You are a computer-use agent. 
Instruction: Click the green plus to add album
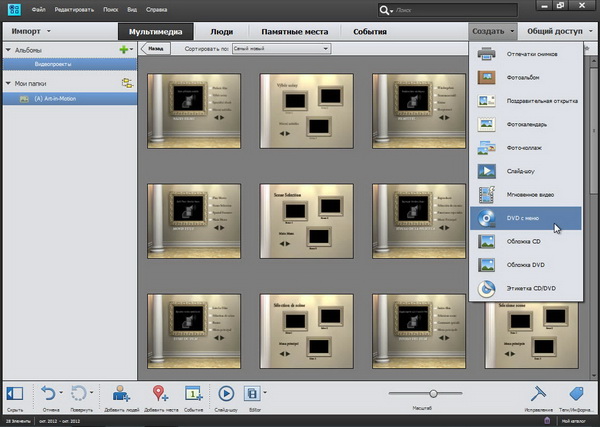click(122, 49)
